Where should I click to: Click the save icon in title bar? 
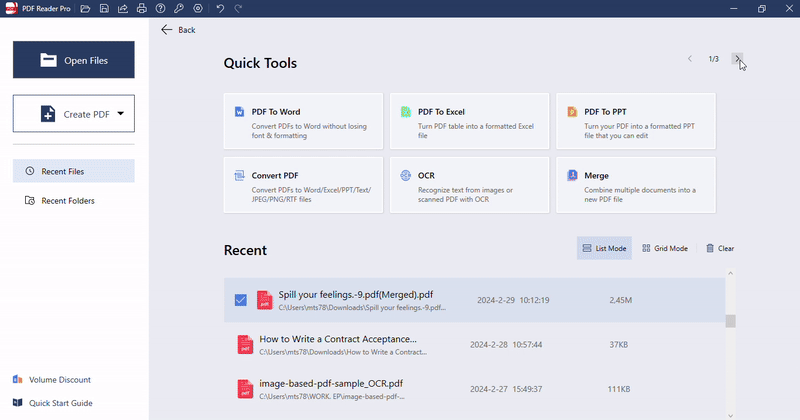click(x=104, y=9)
